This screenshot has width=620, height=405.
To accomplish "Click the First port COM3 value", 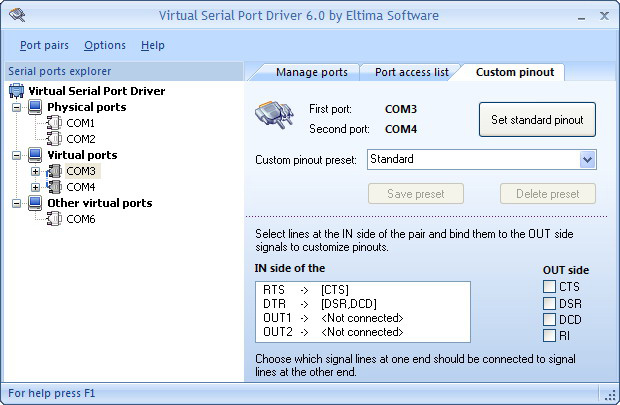I will tap(401, 109).
